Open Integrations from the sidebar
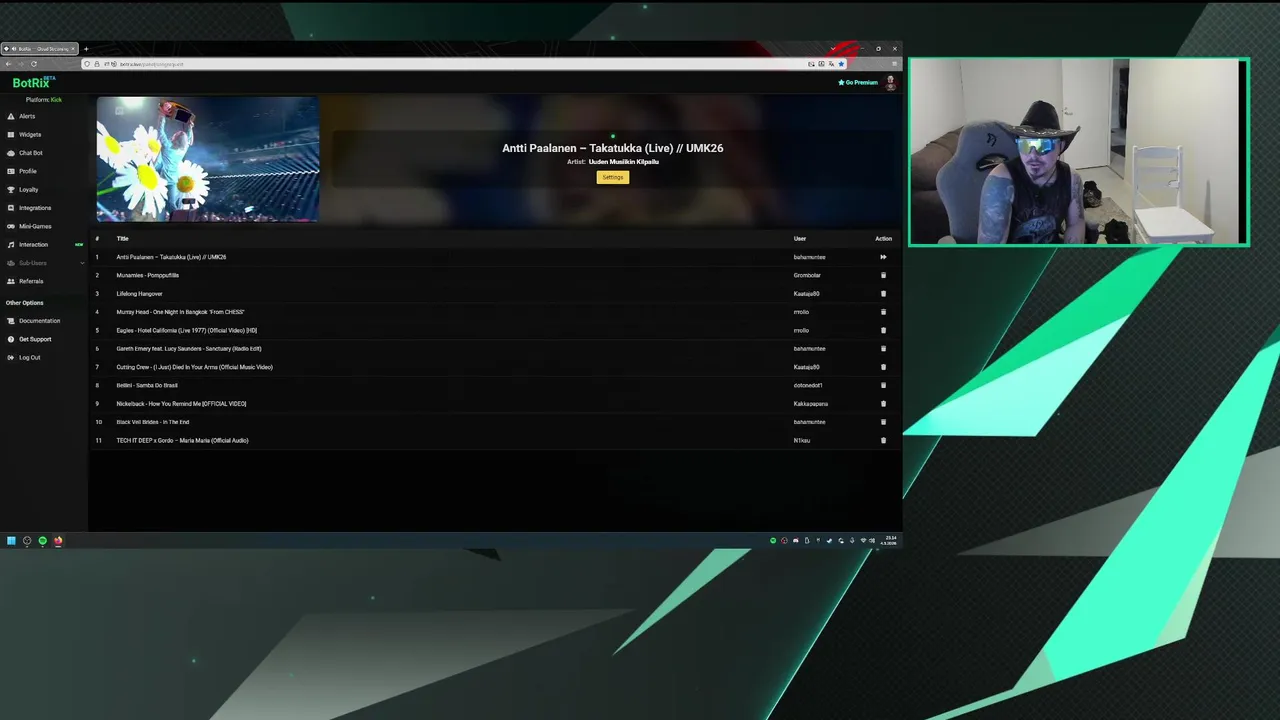 pyautogui.click(x=35, y=208)
